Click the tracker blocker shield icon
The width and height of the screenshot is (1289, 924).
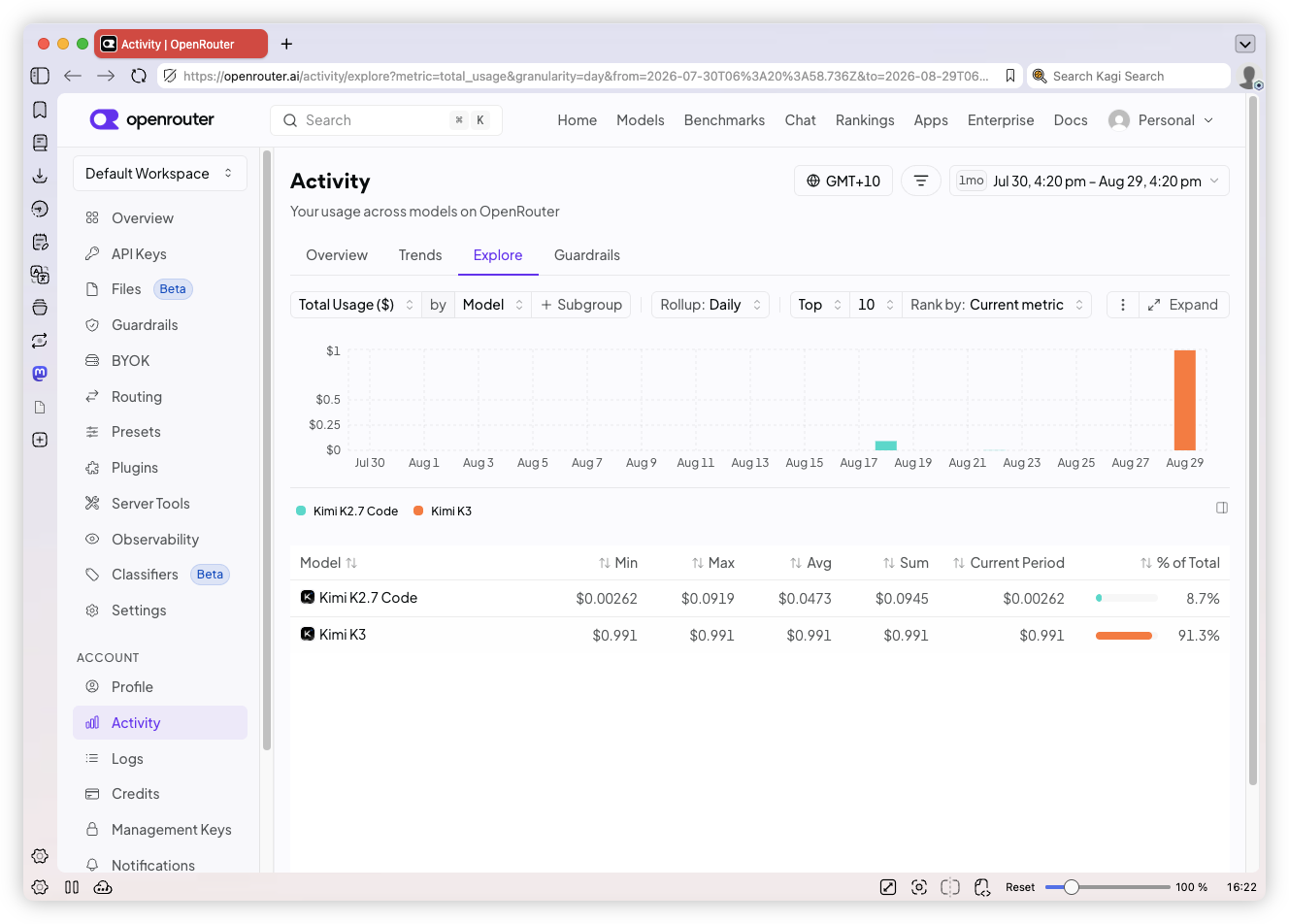pos(169,76)
